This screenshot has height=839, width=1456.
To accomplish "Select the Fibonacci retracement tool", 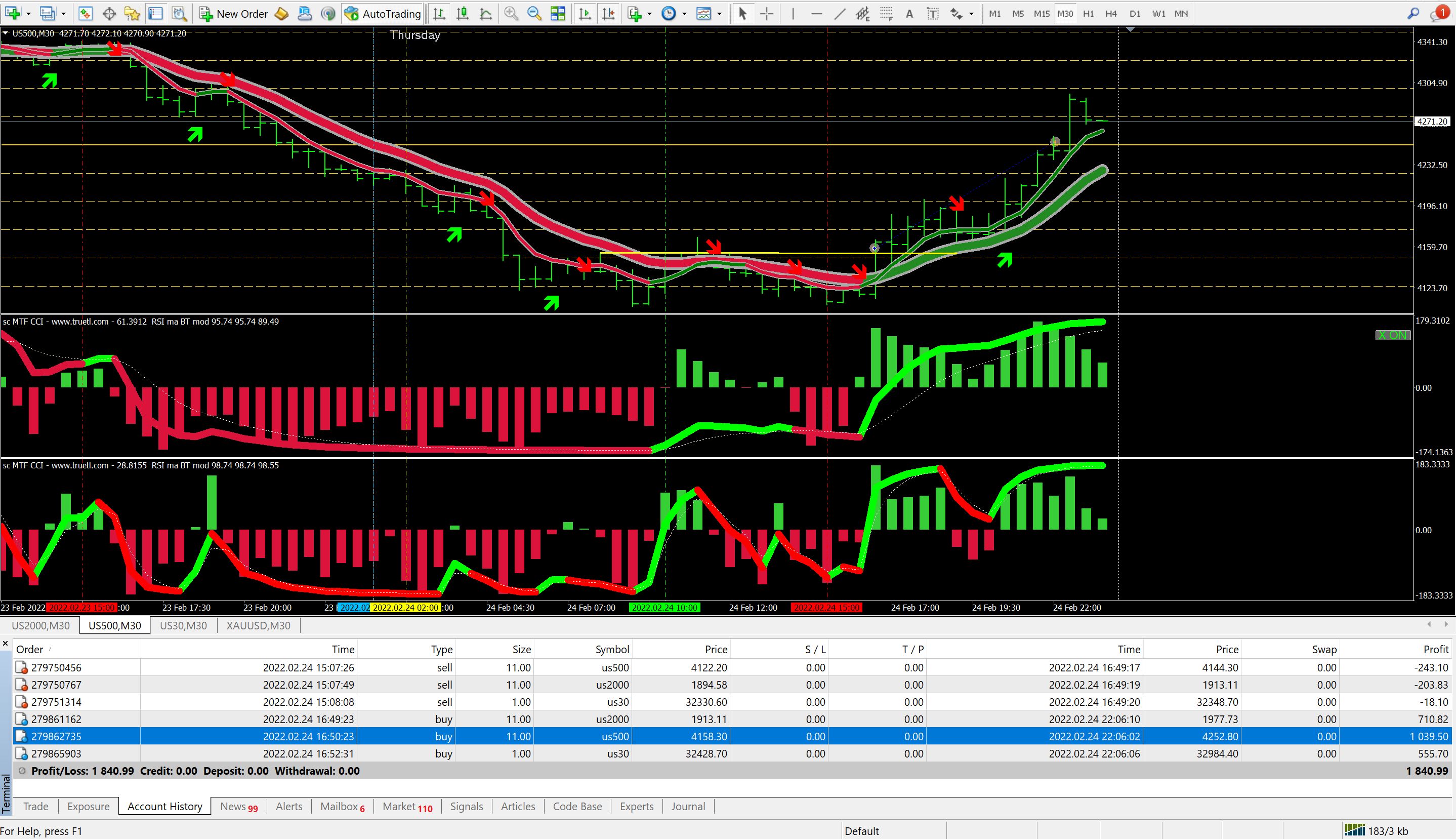I will coord(886,13).
